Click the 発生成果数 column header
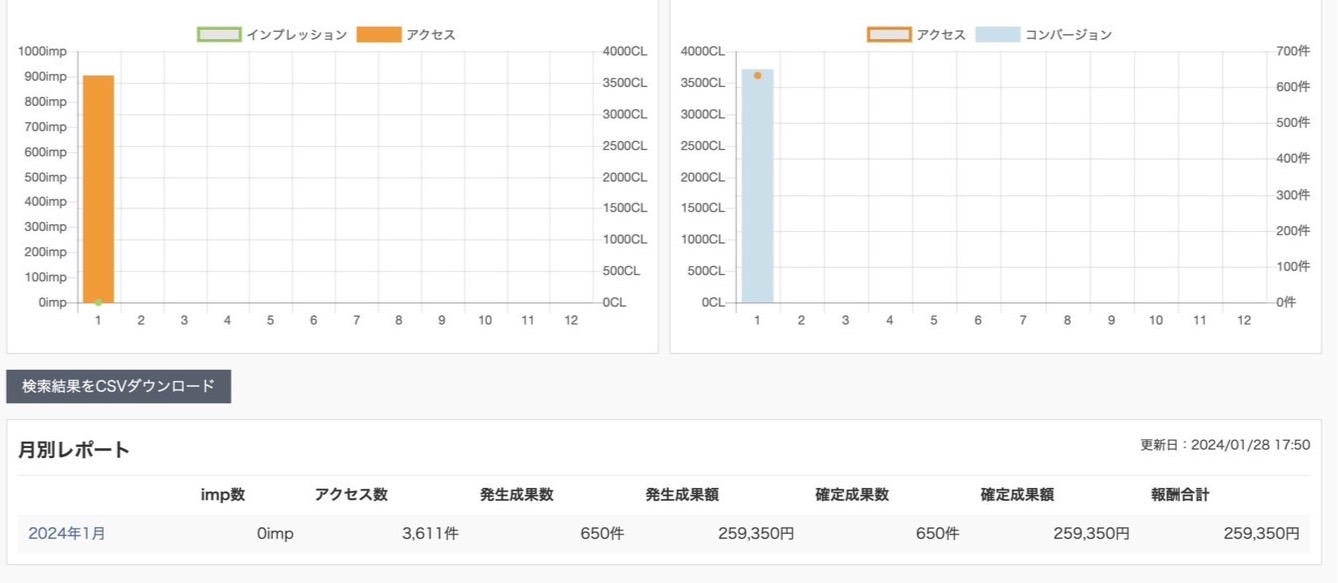The width and height of the screenshot is (1338, 583). (516, 495)
